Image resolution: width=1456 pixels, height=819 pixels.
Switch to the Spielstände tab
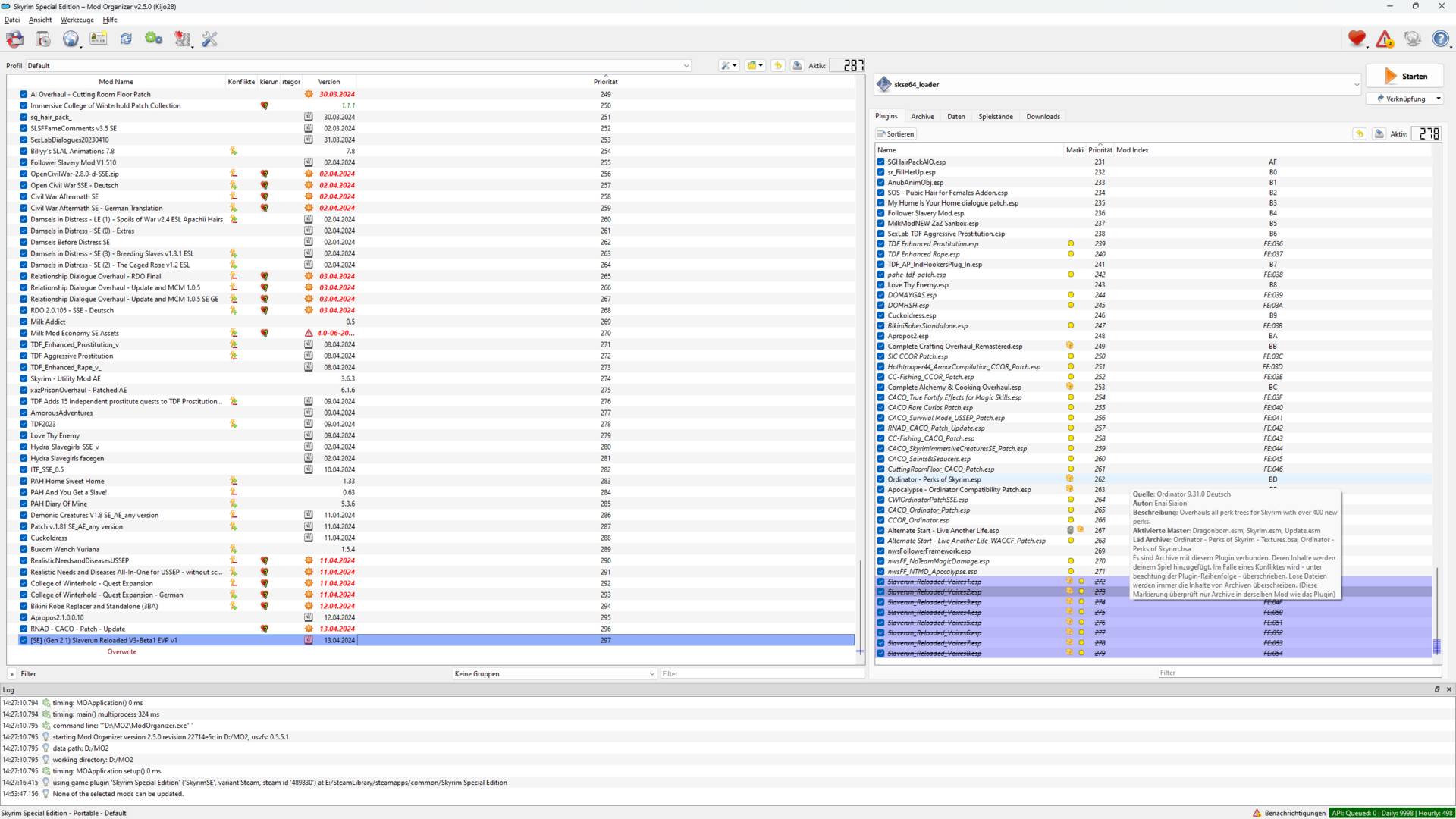click(x=996, y=117)
